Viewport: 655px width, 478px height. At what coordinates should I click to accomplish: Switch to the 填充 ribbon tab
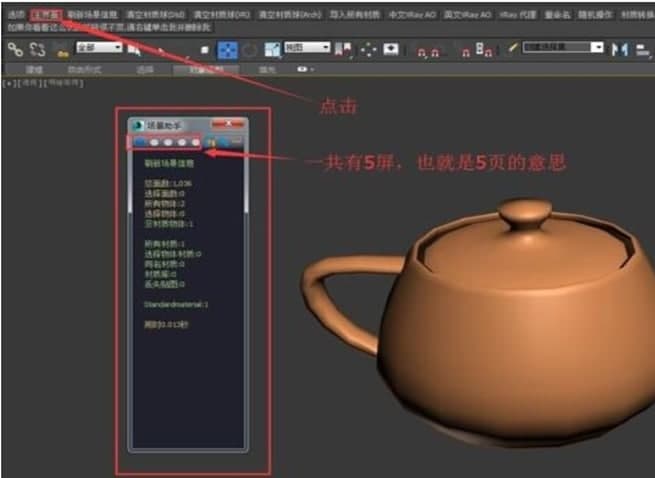click(267, 69)
